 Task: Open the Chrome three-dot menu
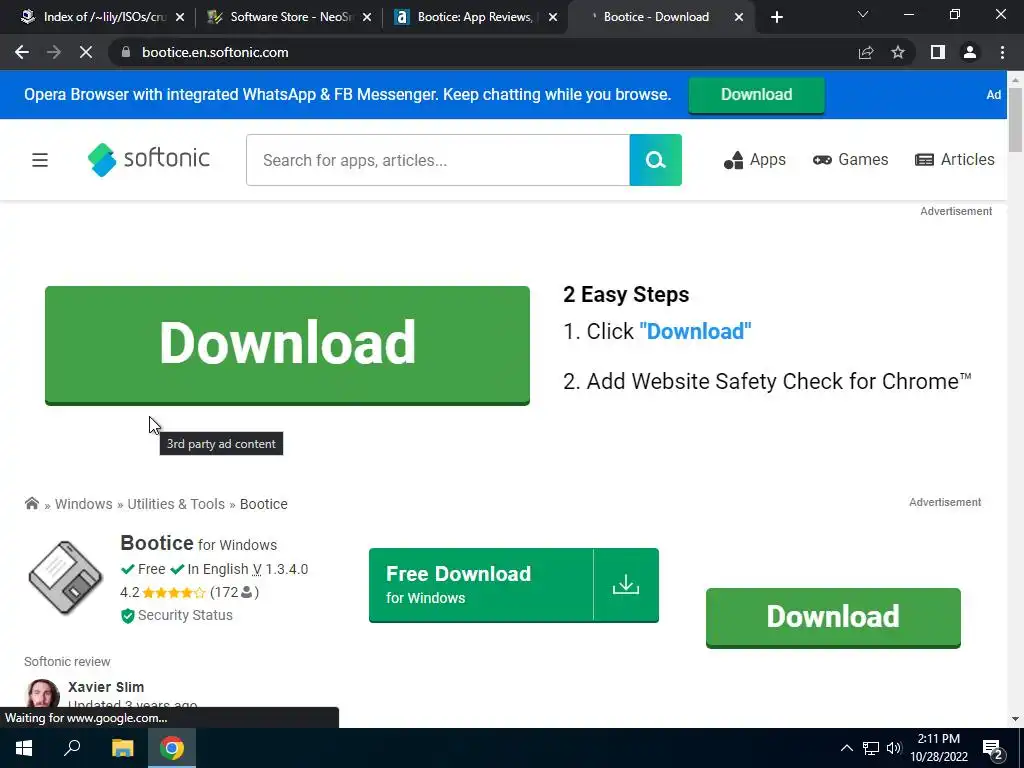(1002, 52)
